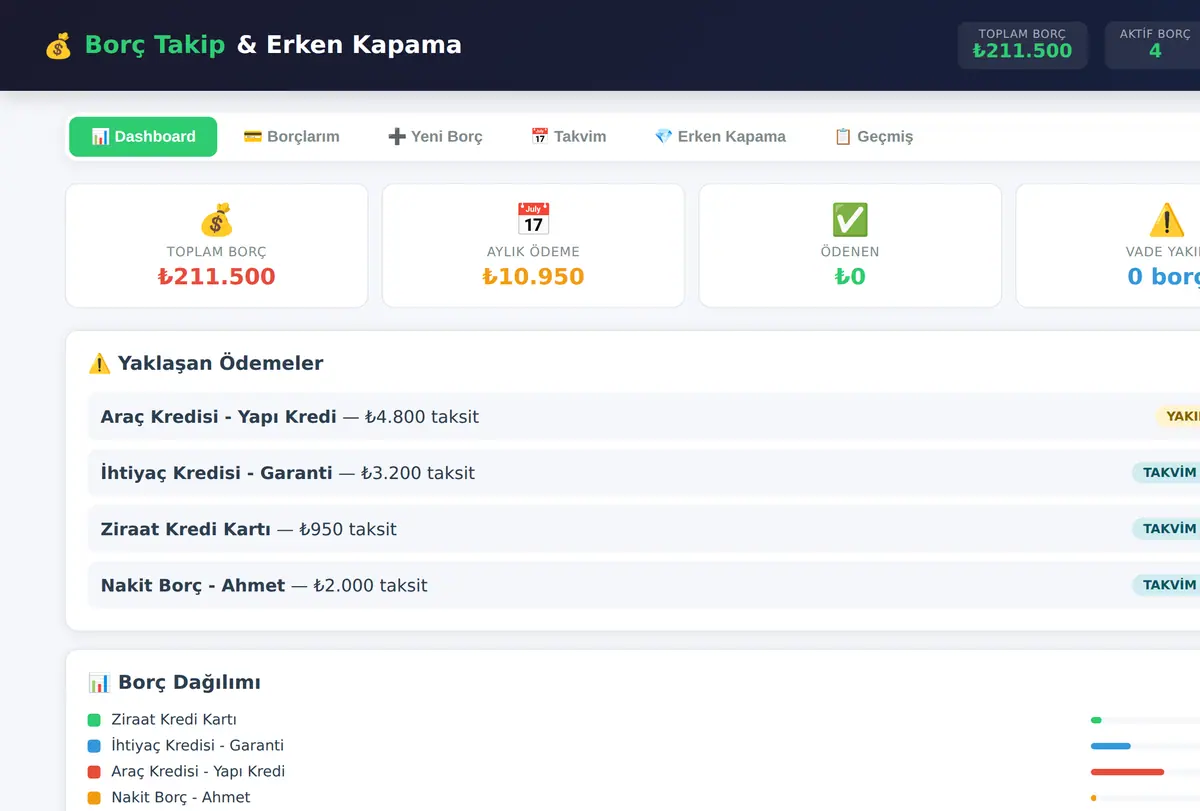Click the Aktif Borç 4 header badge
This screenshot has height=811, width=1200.
[x=1154, y=45]
